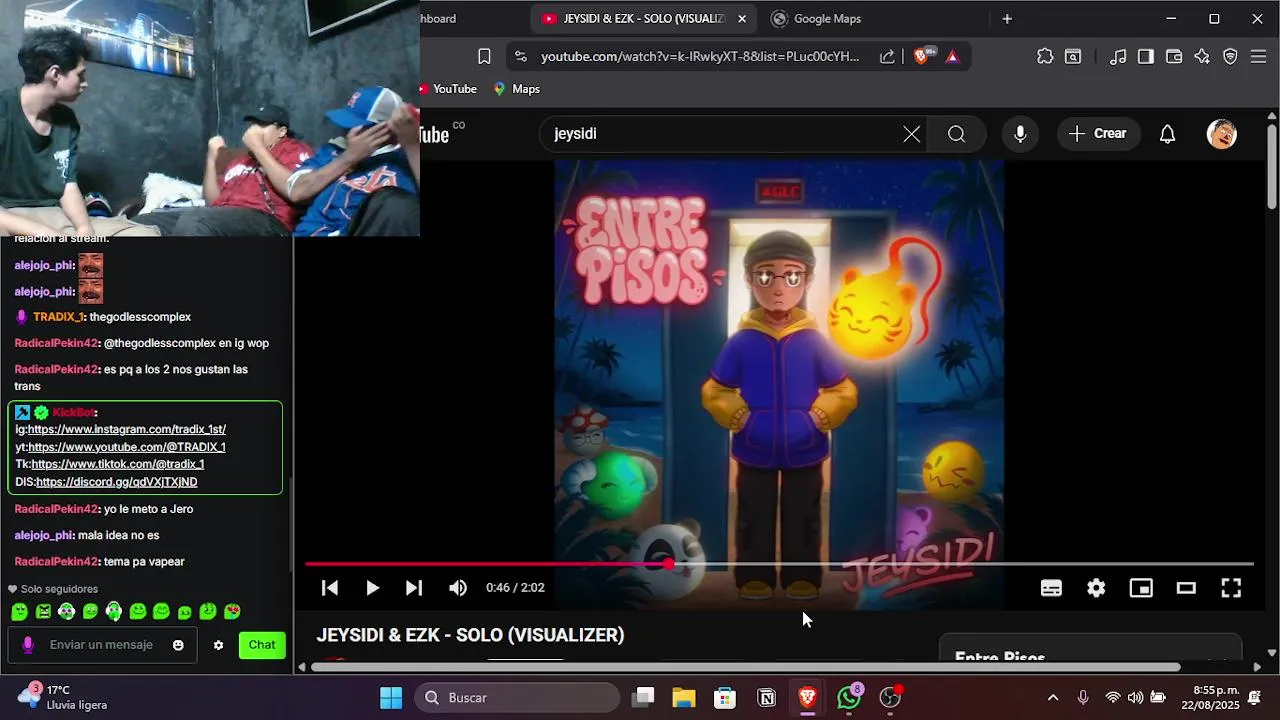Select the heart-eyes green emote
The image size is (1280, 720).
(x=232, y=612)
